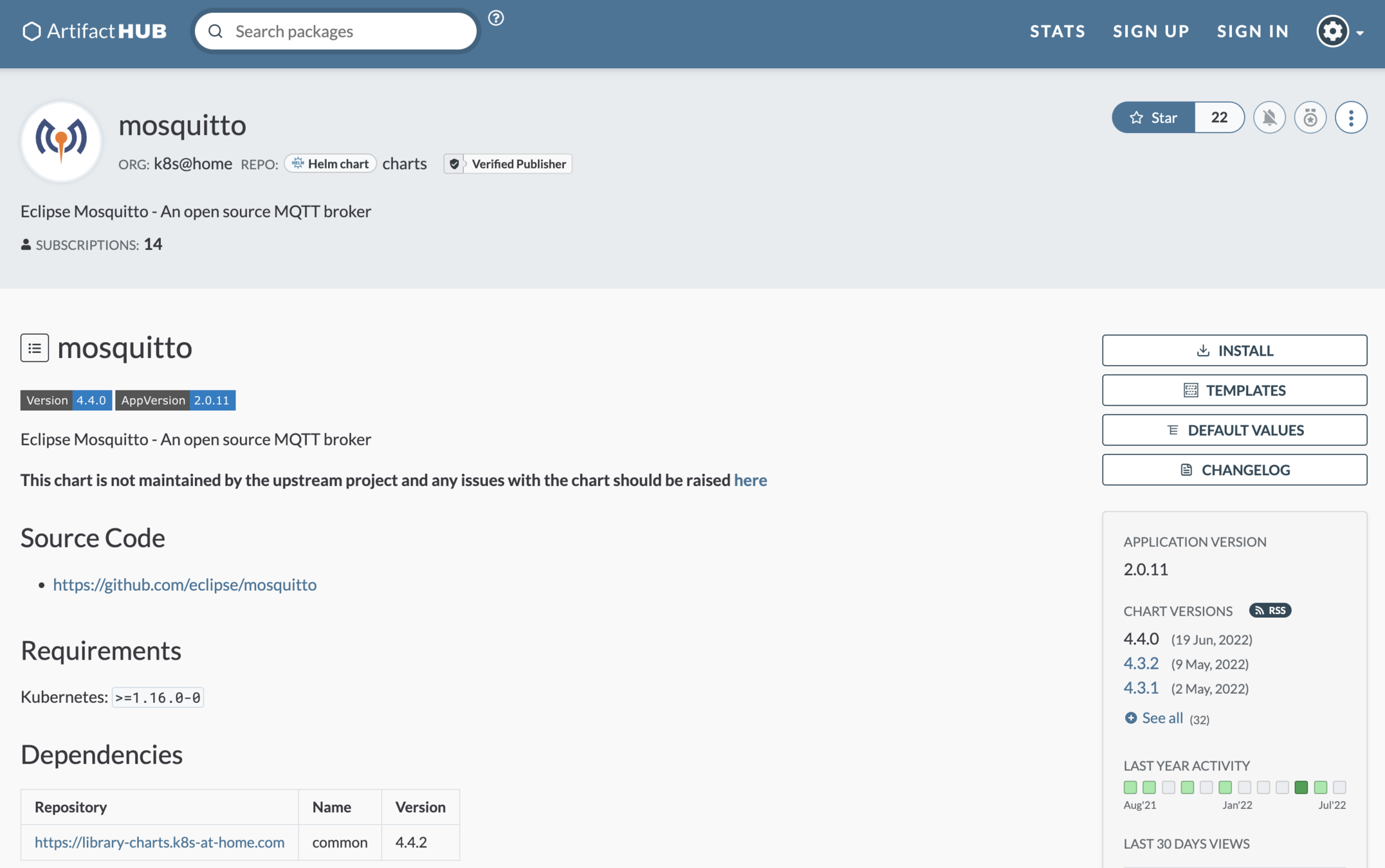Image resolution: width=1385 pixels, height=868 pixels.
Task: Click the mosquitto package logo
Action: coord(61,141)
